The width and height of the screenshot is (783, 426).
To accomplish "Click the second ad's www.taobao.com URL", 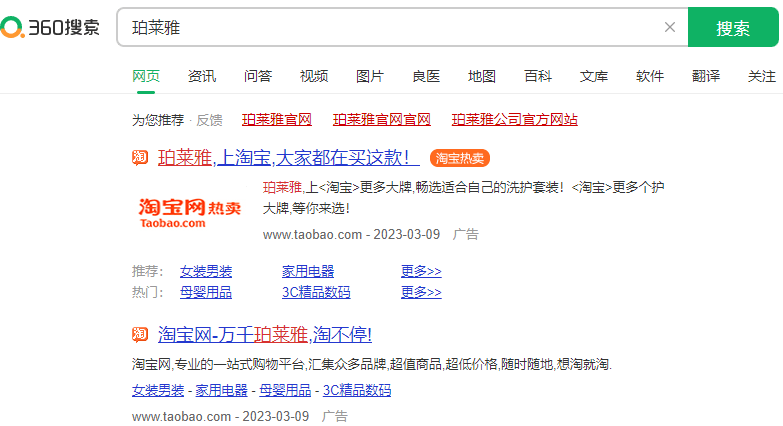I will [181, 416].
